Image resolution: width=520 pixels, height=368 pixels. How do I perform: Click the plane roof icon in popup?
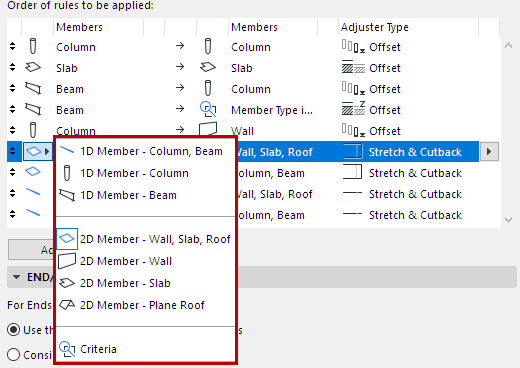[67, 305]
